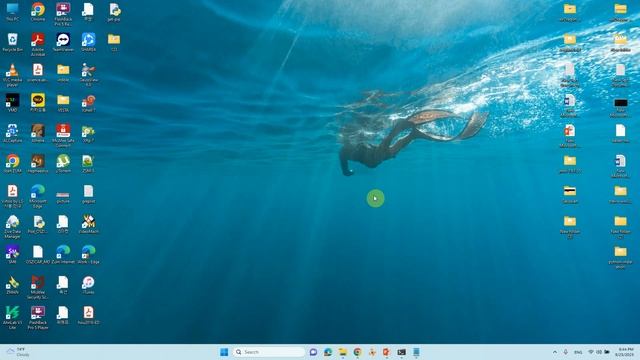Select the Zive Data Manager shortcut
This screenshot has width=640, height=360.
tap(13, 227)
